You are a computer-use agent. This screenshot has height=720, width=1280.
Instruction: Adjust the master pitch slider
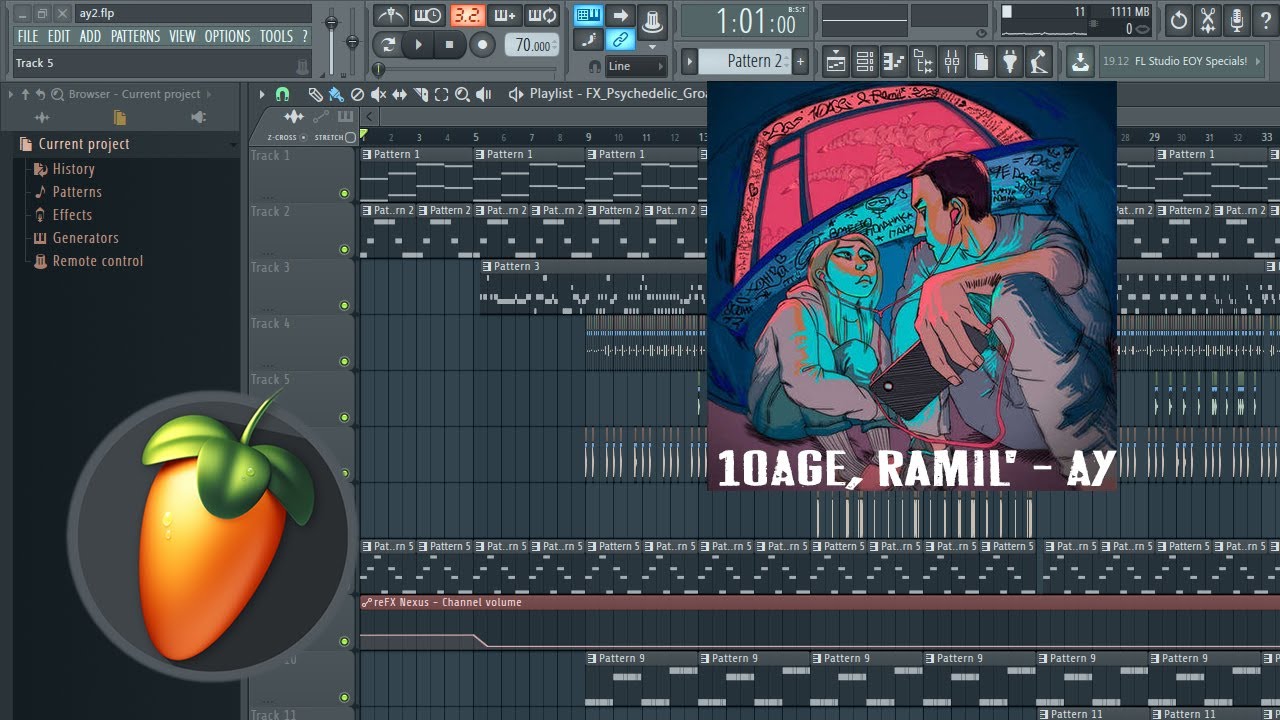pyautogui.click(x=352, y=42)
